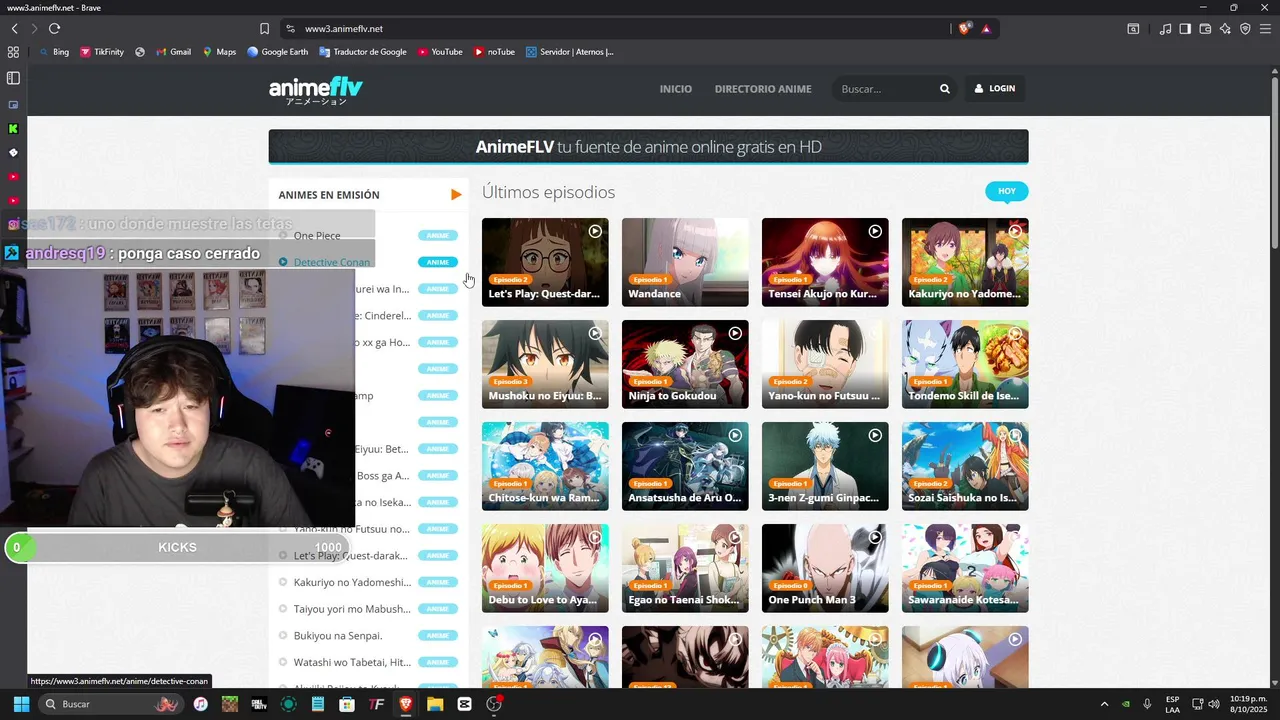Screen dimensions: 1280x720
Task: Open the Tondemo Skill de Ise episode thumbnail
Action: pyautogui.click(x=965, y=364)
